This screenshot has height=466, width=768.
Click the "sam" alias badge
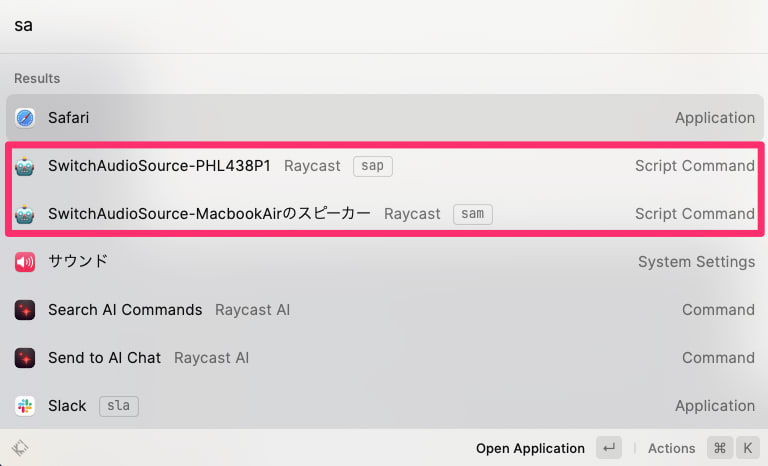pos(473,214)
